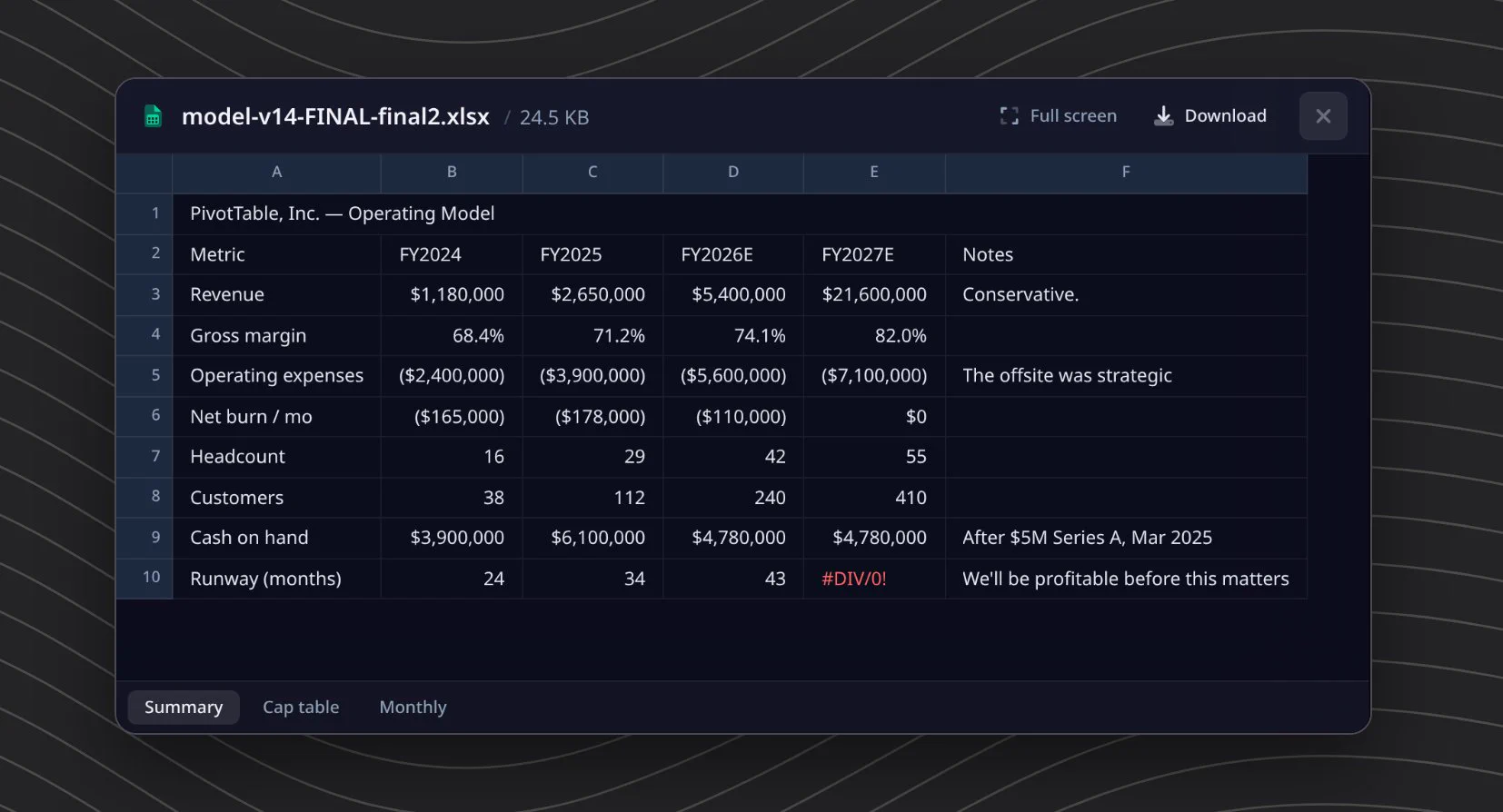Select the $1,180,000 revenue cell
Image resolution: width=1503 pixels, height=812 pixels.
click(x=452, y=294)
